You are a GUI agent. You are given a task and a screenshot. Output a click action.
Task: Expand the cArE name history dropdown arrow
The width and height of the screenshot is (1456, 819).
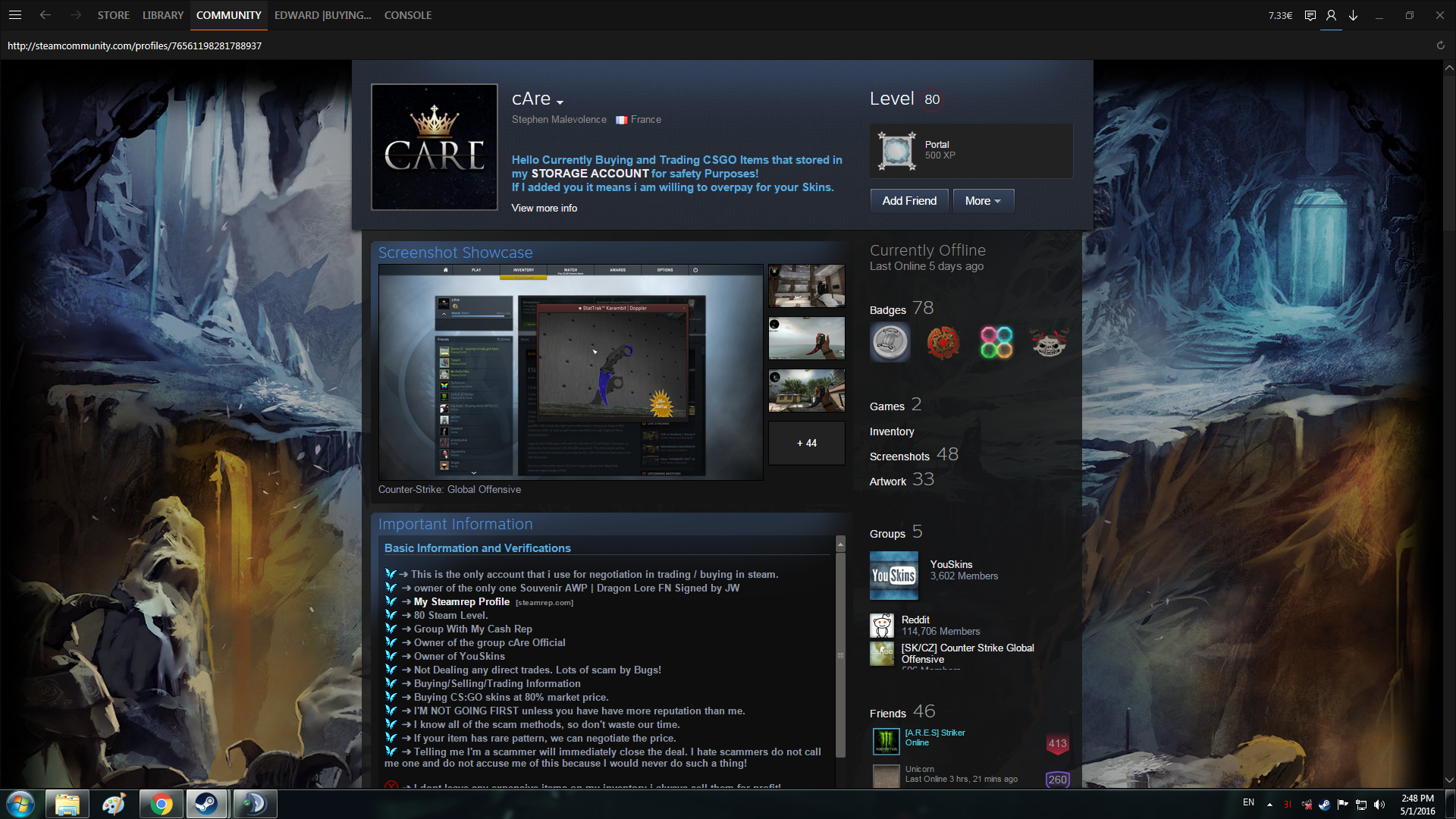(x=560, y=102)
